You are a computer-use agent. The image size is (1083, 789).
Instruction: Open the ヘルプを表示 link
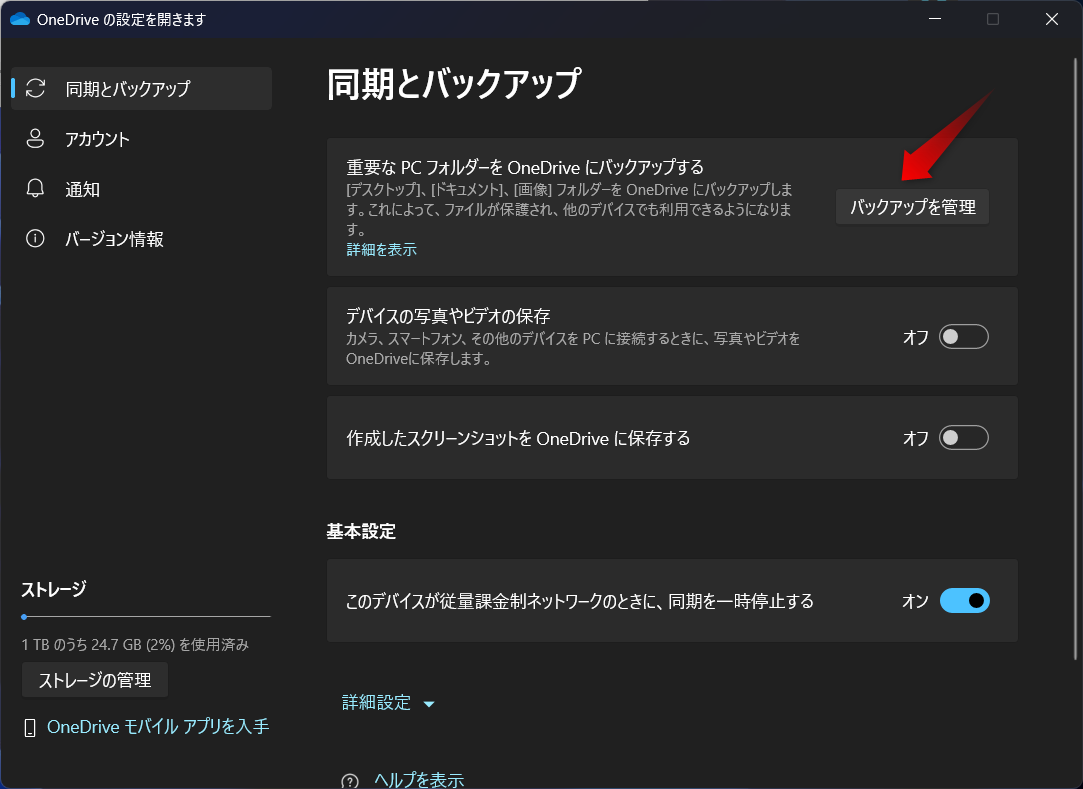click(x=419, y=780)
